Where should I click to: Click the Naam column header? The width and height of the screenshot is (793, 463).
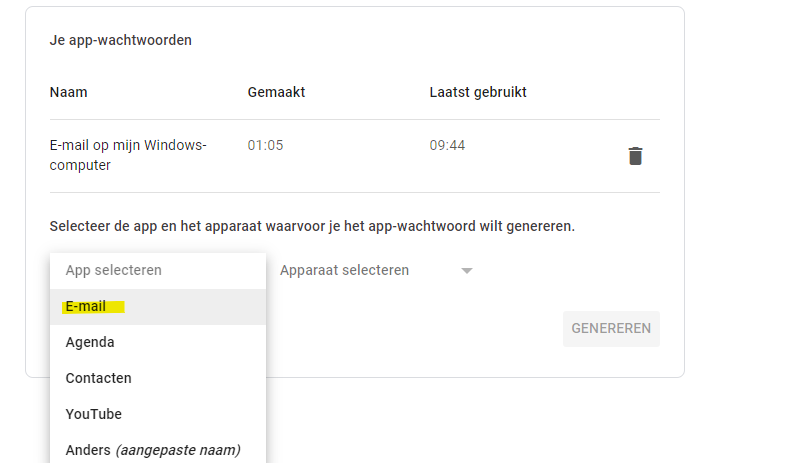click(x=69, y=92)
